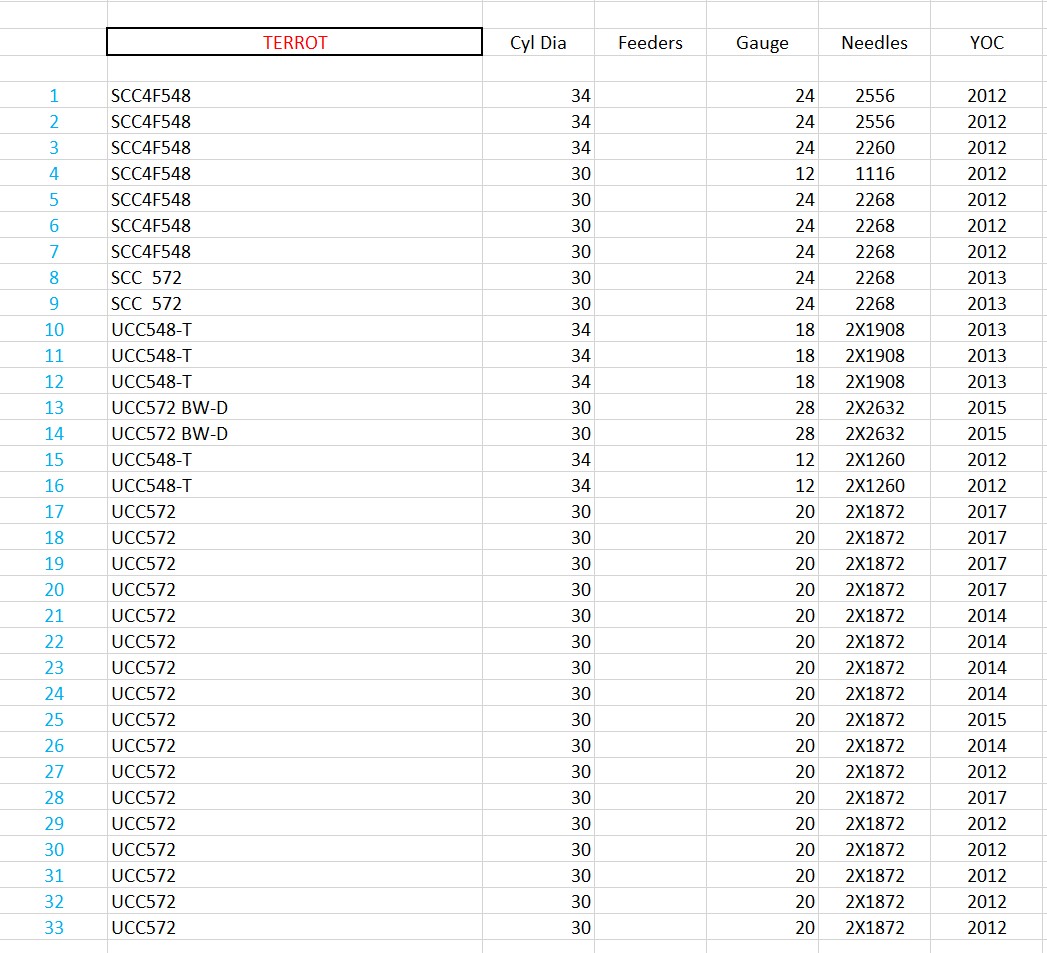The height and width of the screenshot is (953, 1047).
Task: Click the Needles column header
Action: pos(875,43)
